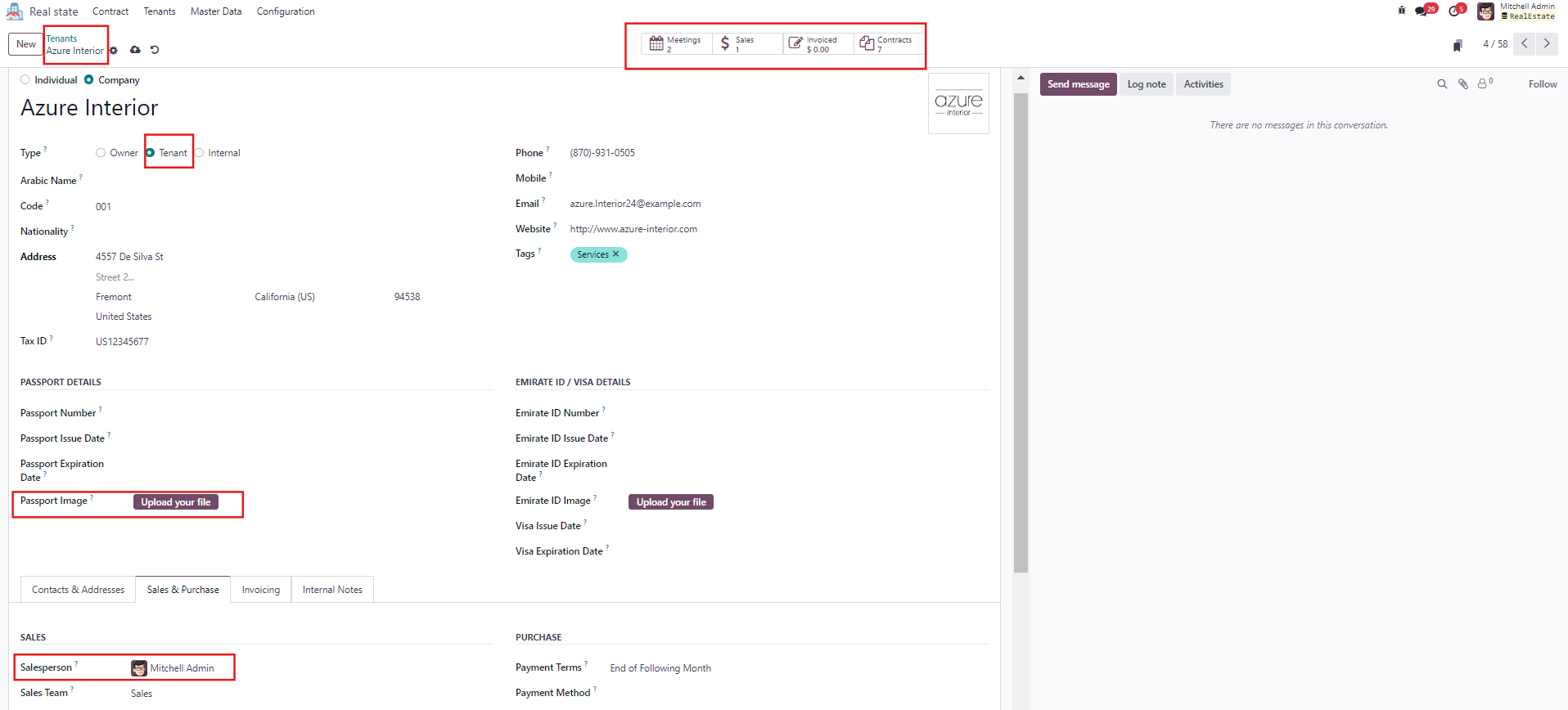Click Activities button in chatter

pos(1203,84)
